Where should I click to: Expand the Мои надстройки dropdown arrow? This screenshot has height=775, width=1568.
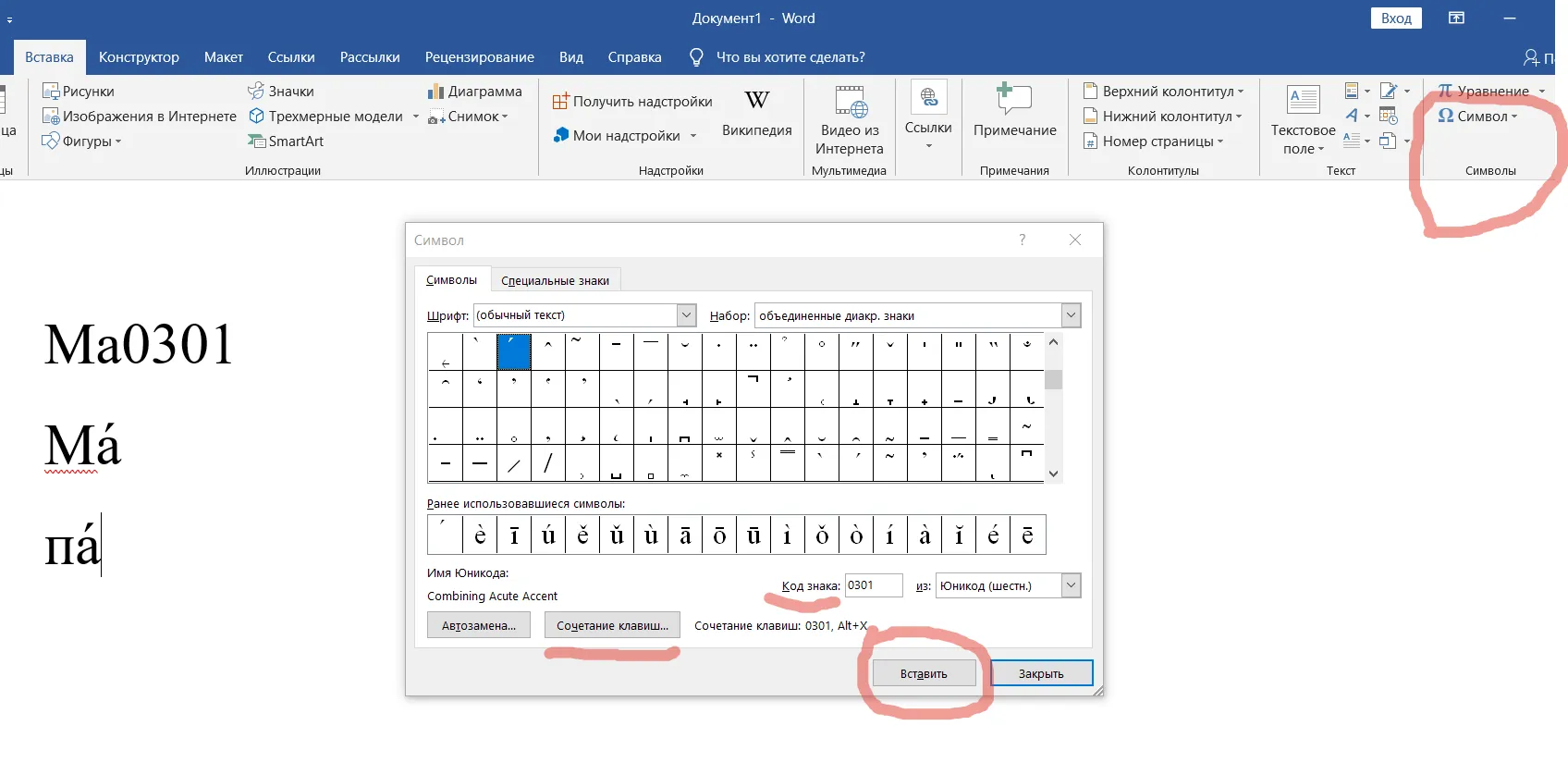coord(692,136)
